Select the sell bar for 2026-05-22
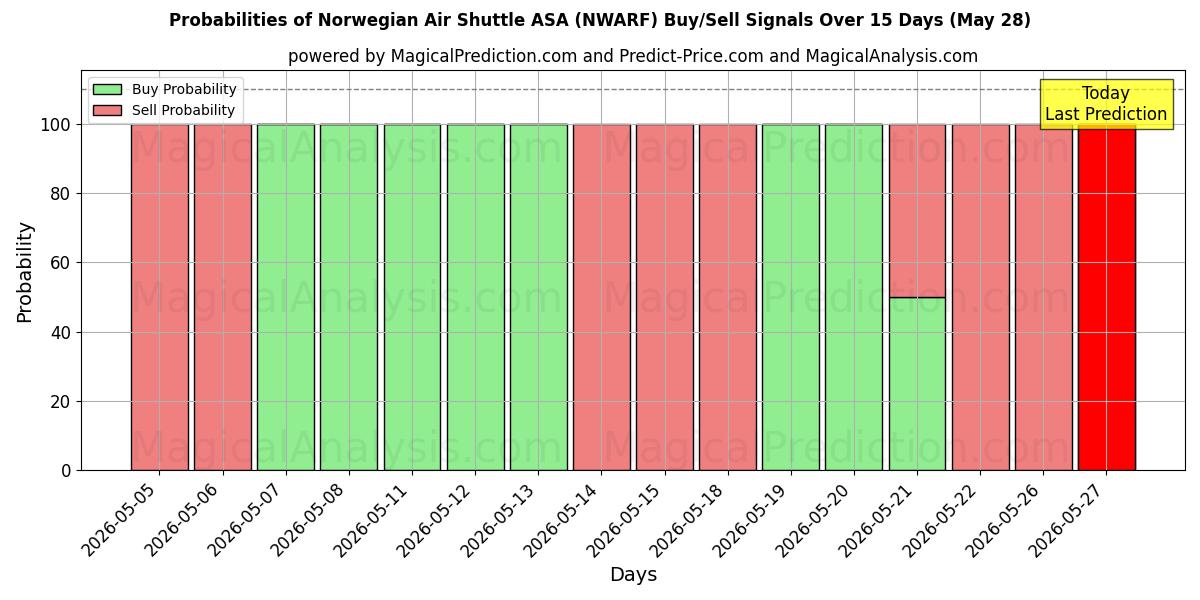1200x600 pixels. pyautogui.click(x=980, y=297)
